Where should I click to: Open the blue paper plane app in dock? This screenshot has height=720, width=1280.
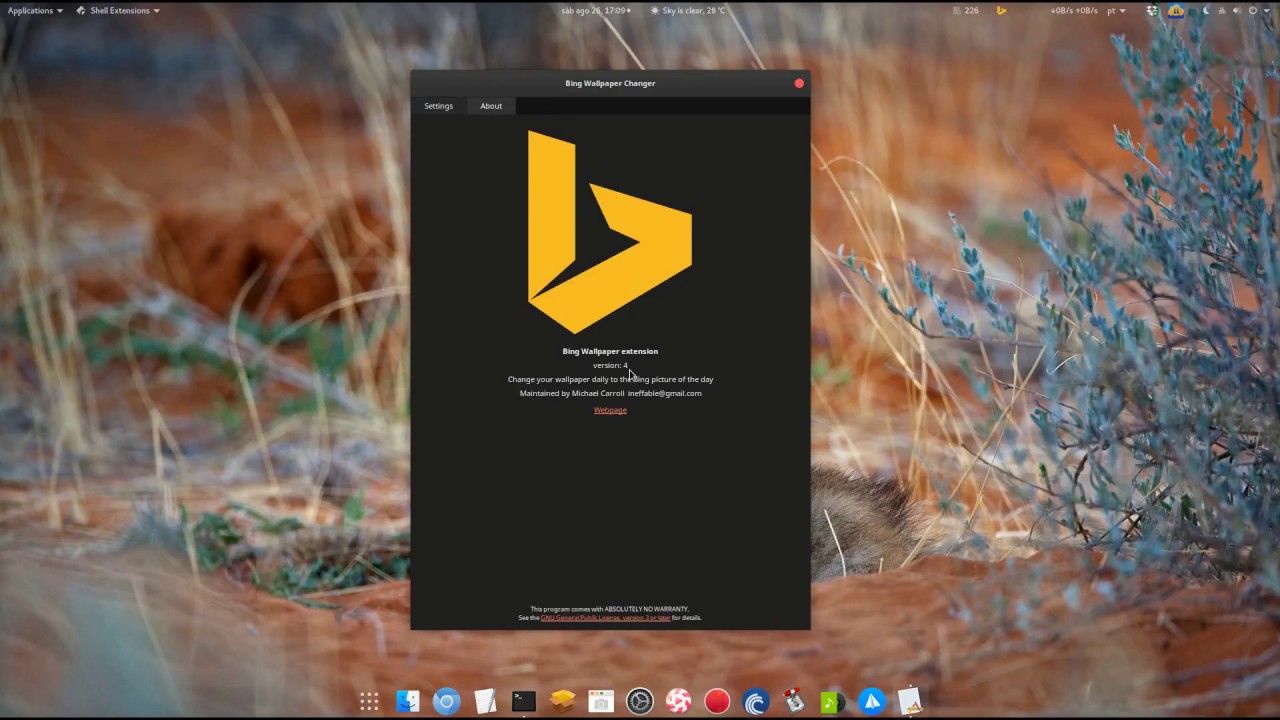pos(872,702)
